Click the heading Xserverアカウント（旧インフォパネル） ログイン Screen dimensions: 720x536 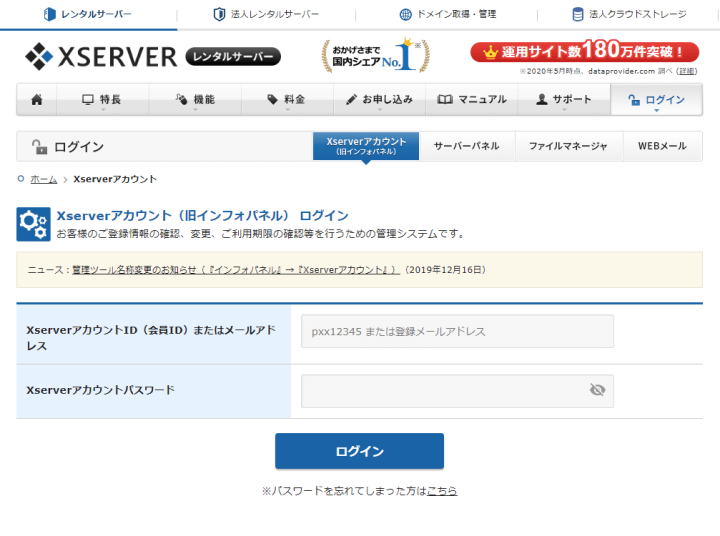(x=202, y=215)
